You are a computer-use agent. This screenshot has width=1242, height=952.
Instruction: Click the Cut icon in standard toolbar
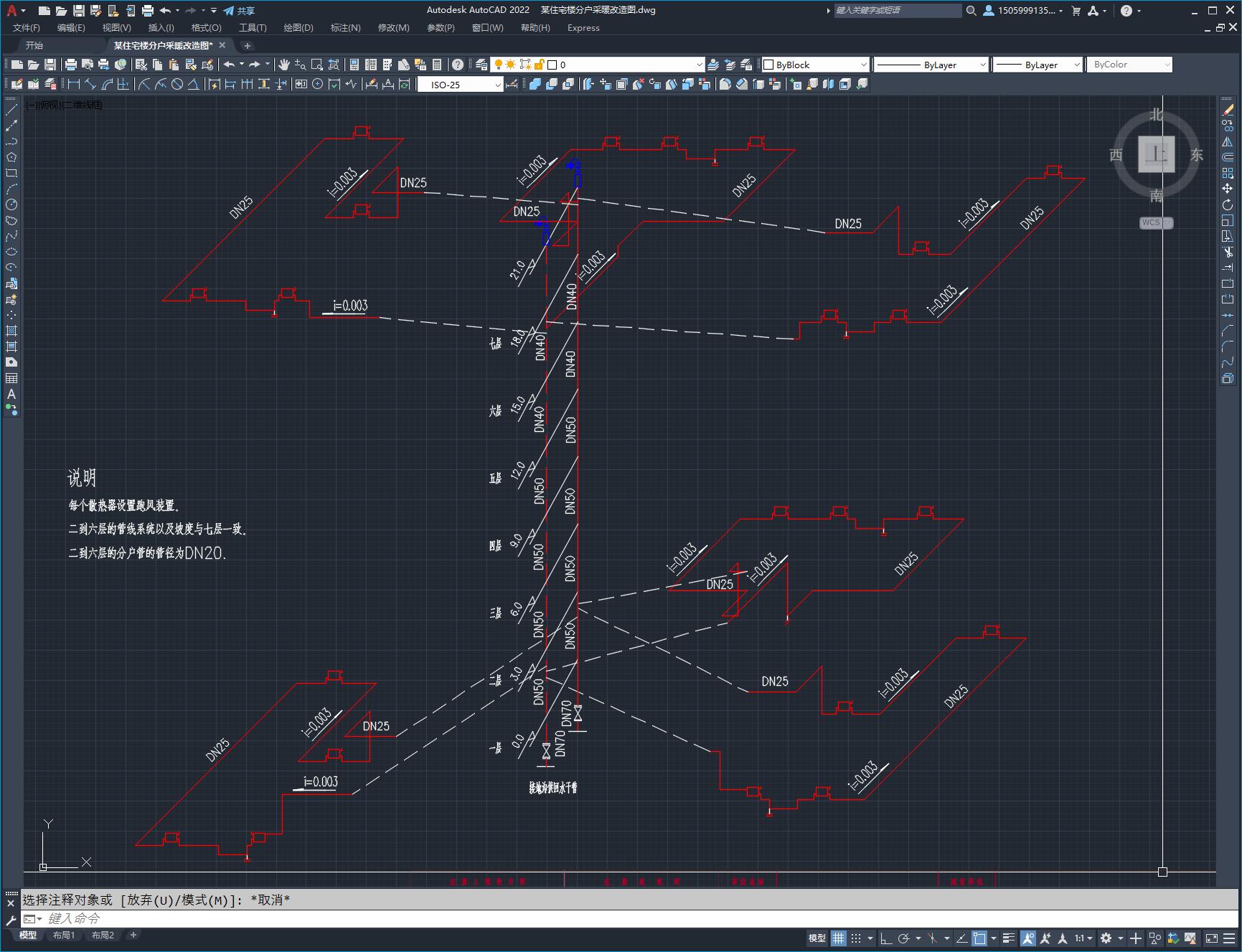tap(141, 65)
